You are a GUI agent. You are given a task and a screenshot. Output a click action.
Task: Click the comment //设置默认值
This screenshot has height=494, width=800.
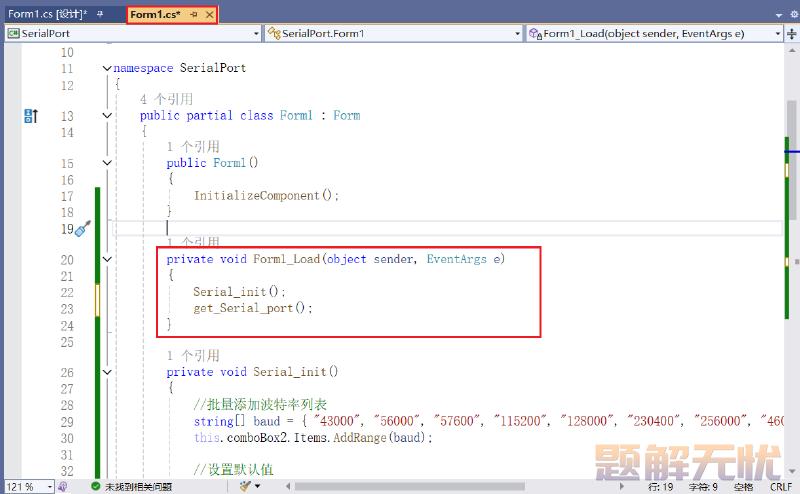point(234,470)
